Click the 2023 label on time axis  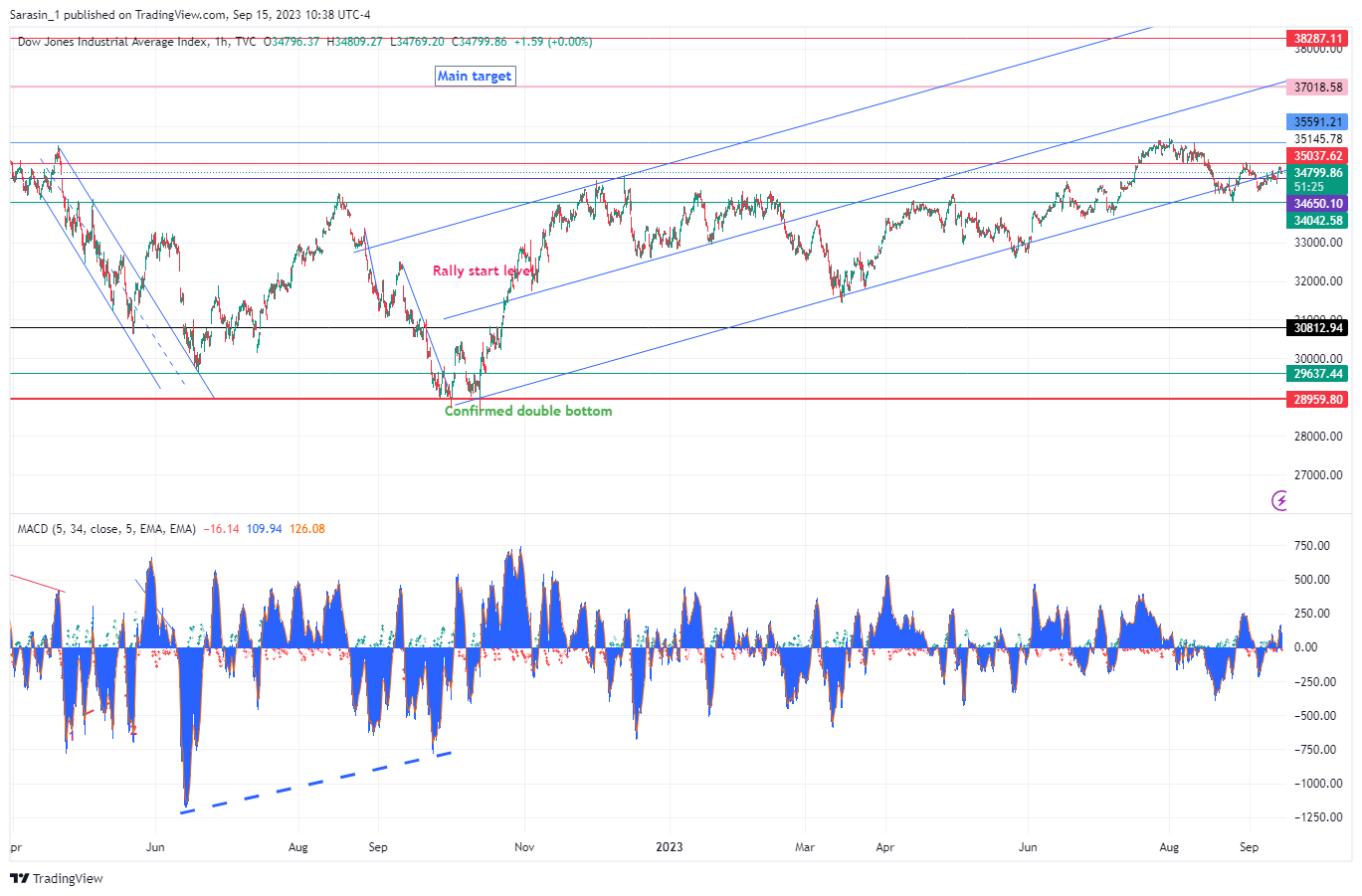pyautogui.click(x=670, y=847)
